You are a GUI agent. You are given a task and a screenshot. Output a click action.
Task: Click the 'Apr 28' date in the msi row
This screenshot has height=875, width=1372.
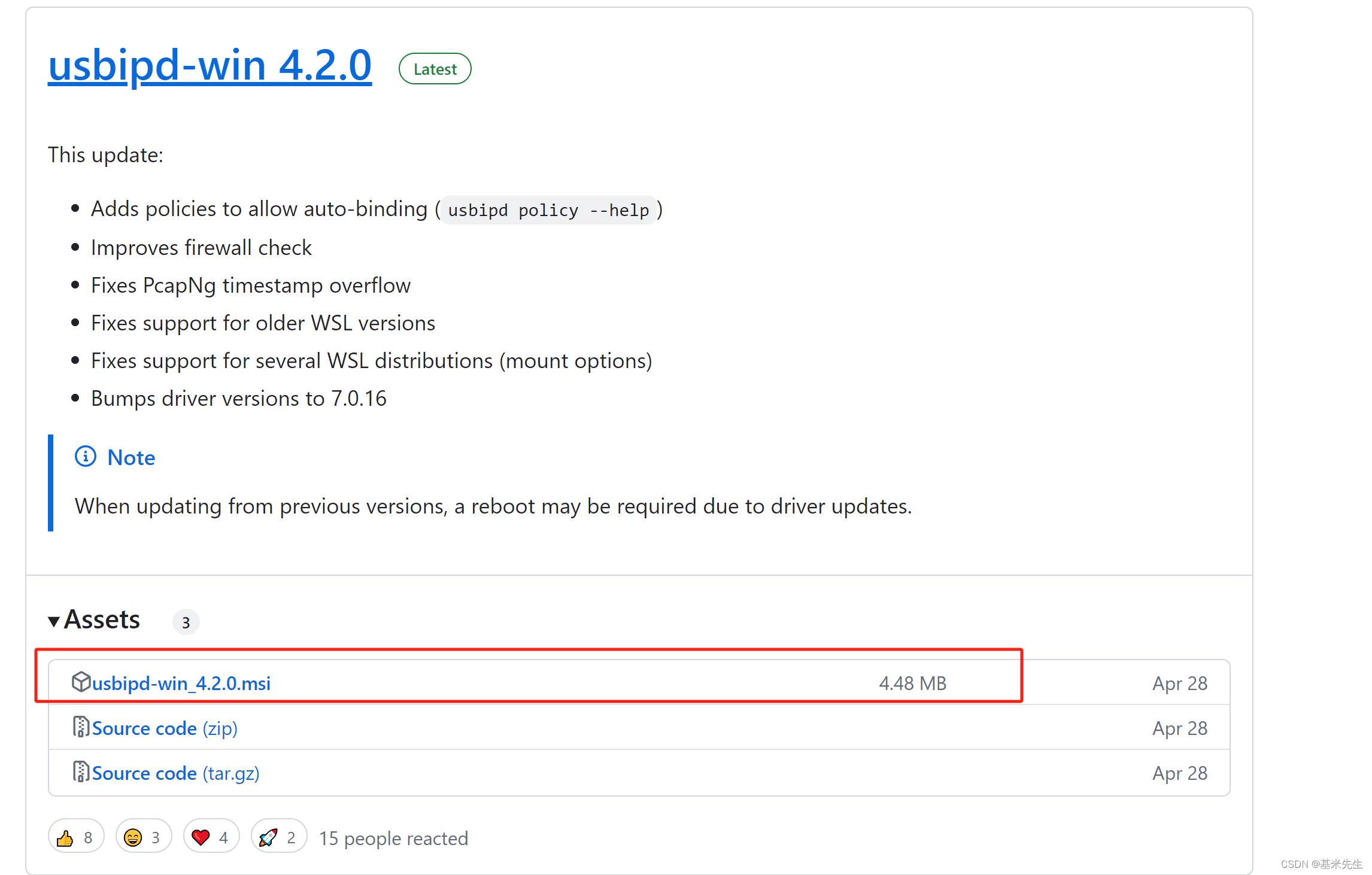tap(1180, 683)
